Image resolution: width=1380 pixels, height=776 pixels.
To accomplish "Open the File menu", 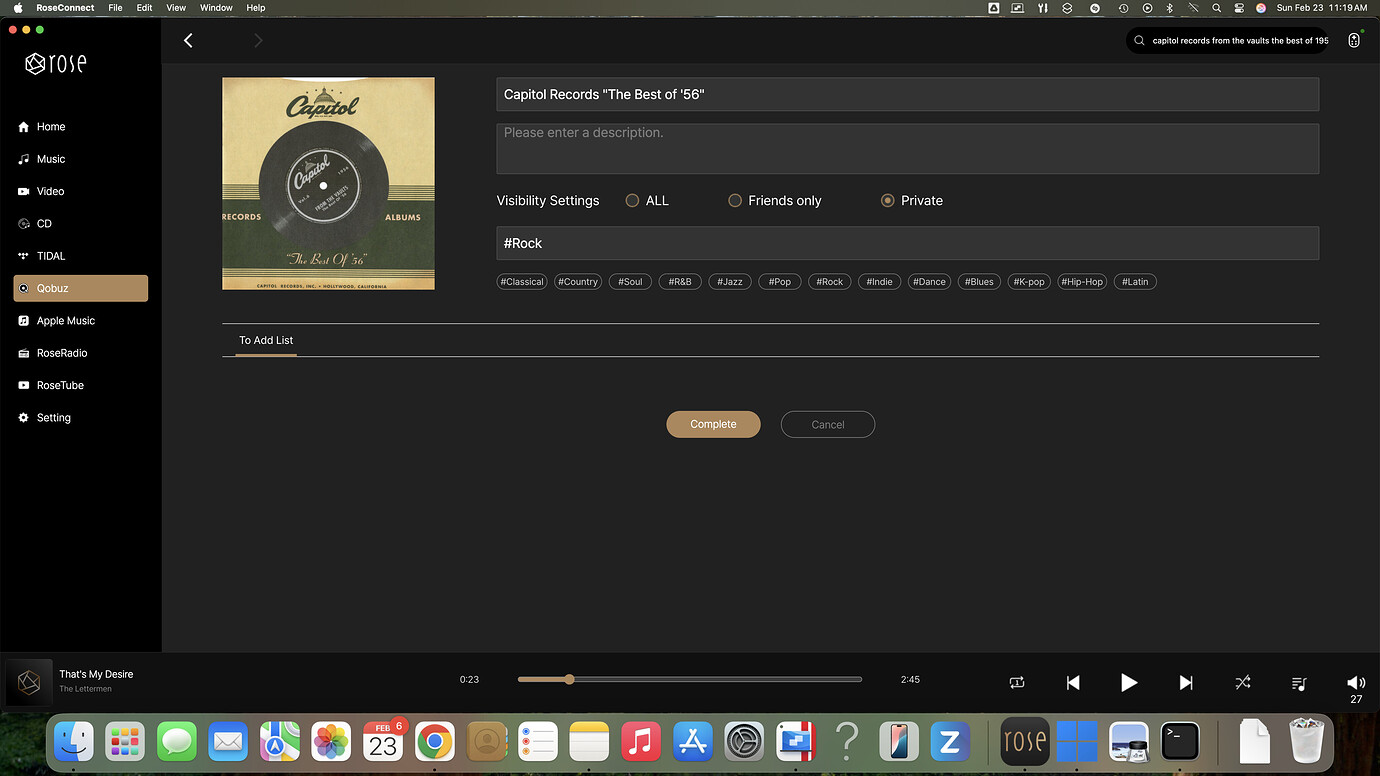I will click(115, 7).
